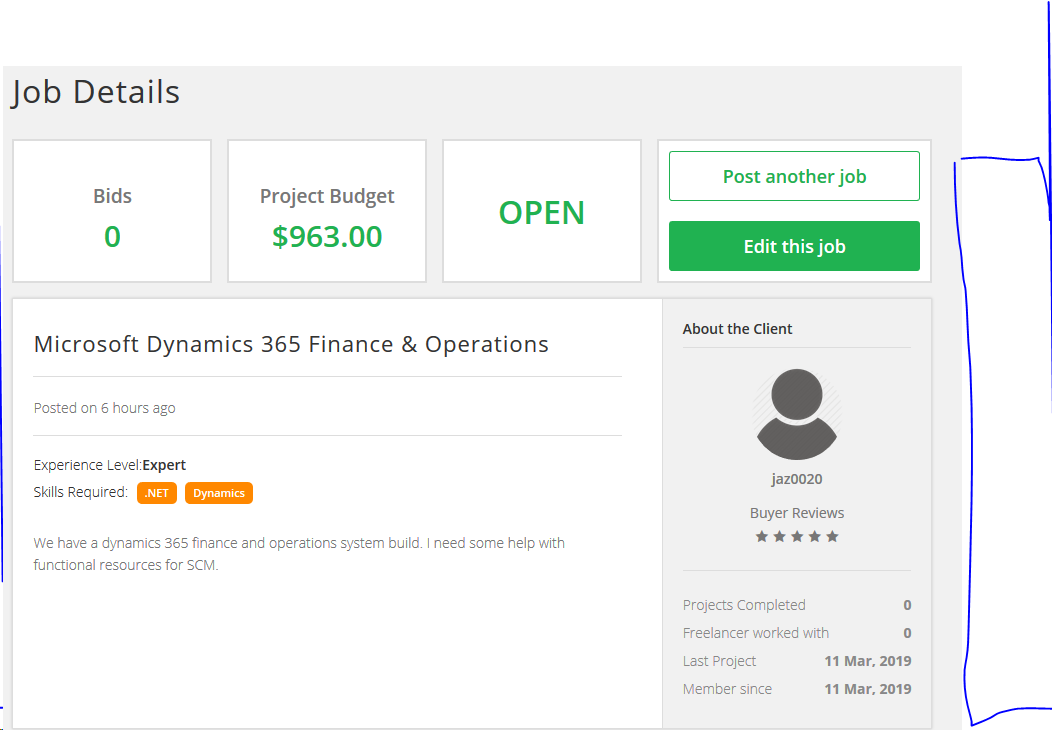The image size is (1052, 730).
Task: Click the OPEN status label
Action: (x=541, y=212)
